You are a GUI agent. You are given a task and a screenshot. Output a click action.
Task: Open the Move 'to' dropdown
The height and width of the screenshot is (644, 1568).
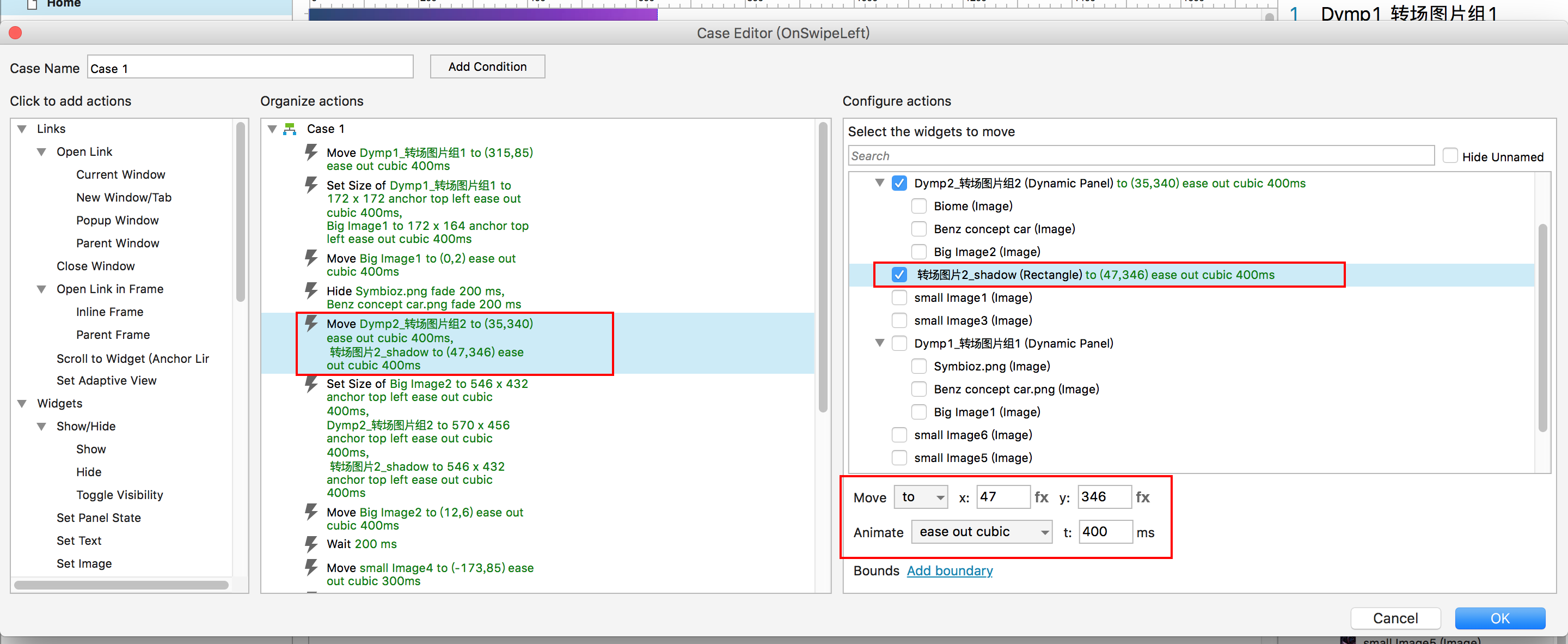click(x=921, y=497)
